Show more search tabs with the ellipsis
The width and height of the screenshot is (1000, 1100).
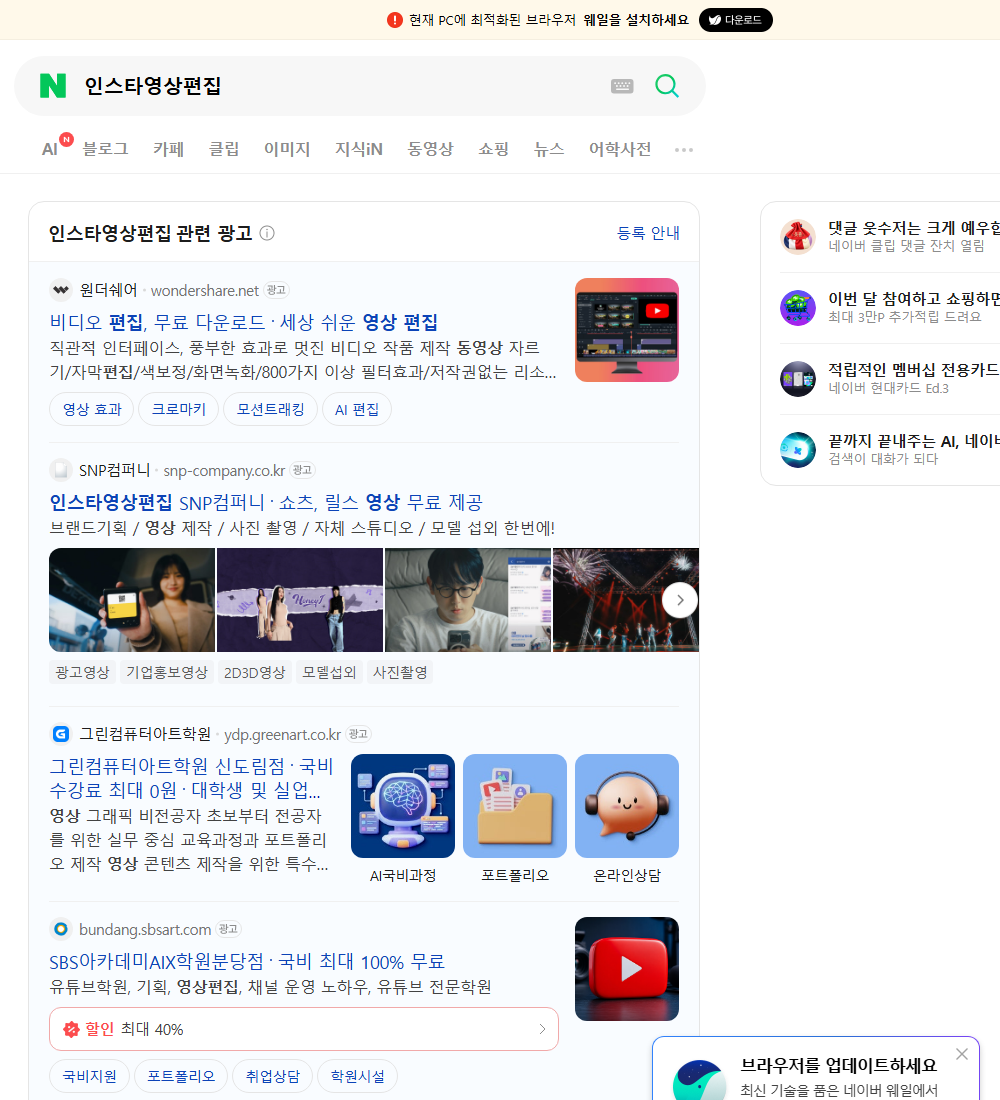point(684,149)
